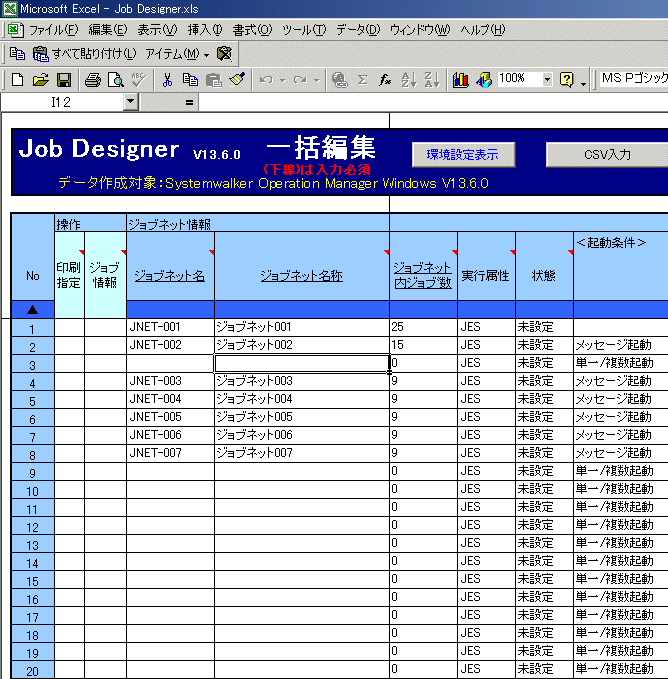
Task: Select 単一/複数起動 cell in row 9
Action: 620,471
